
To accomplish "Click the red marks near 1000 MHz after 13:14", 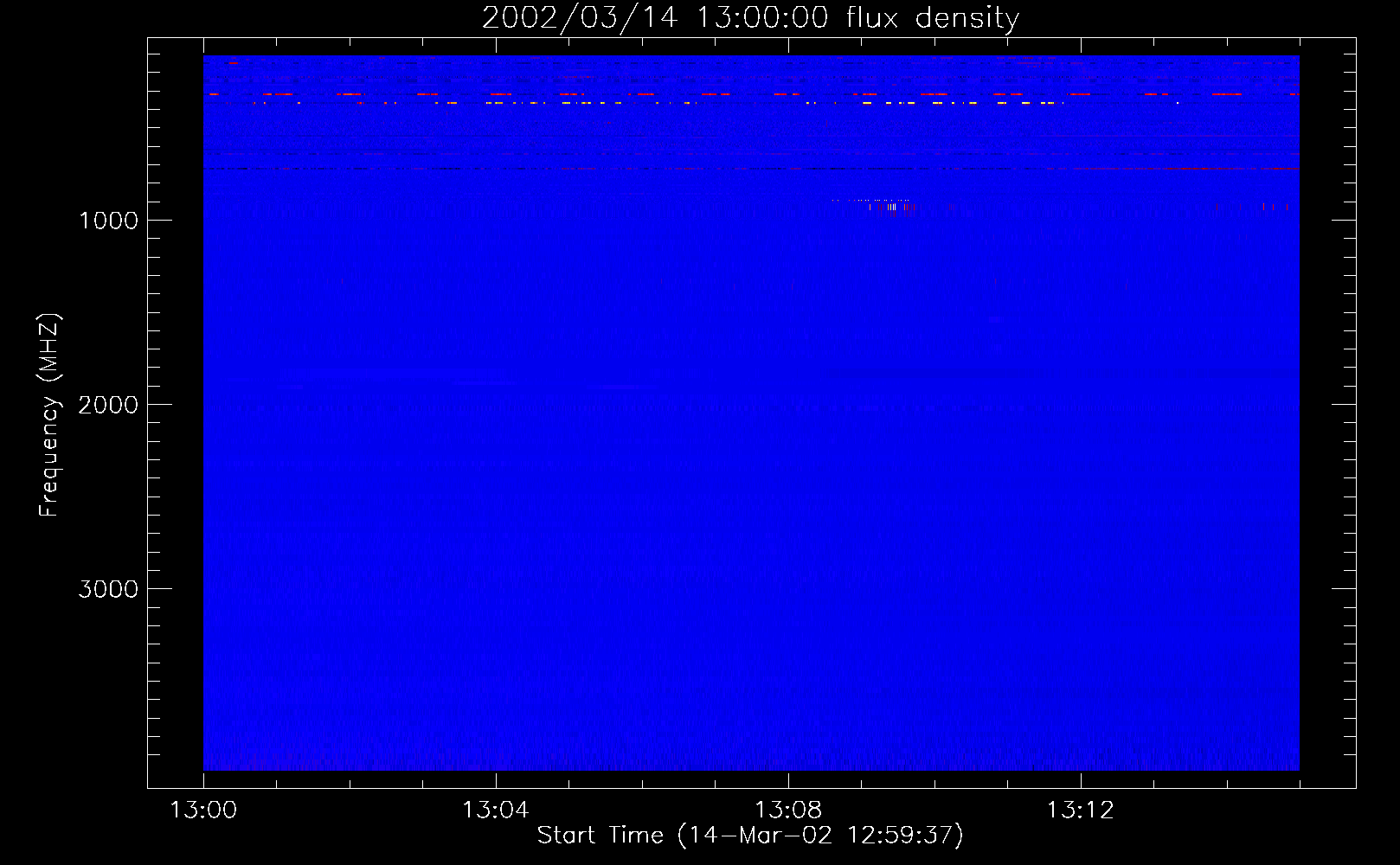I will (x=1262, y=207).
